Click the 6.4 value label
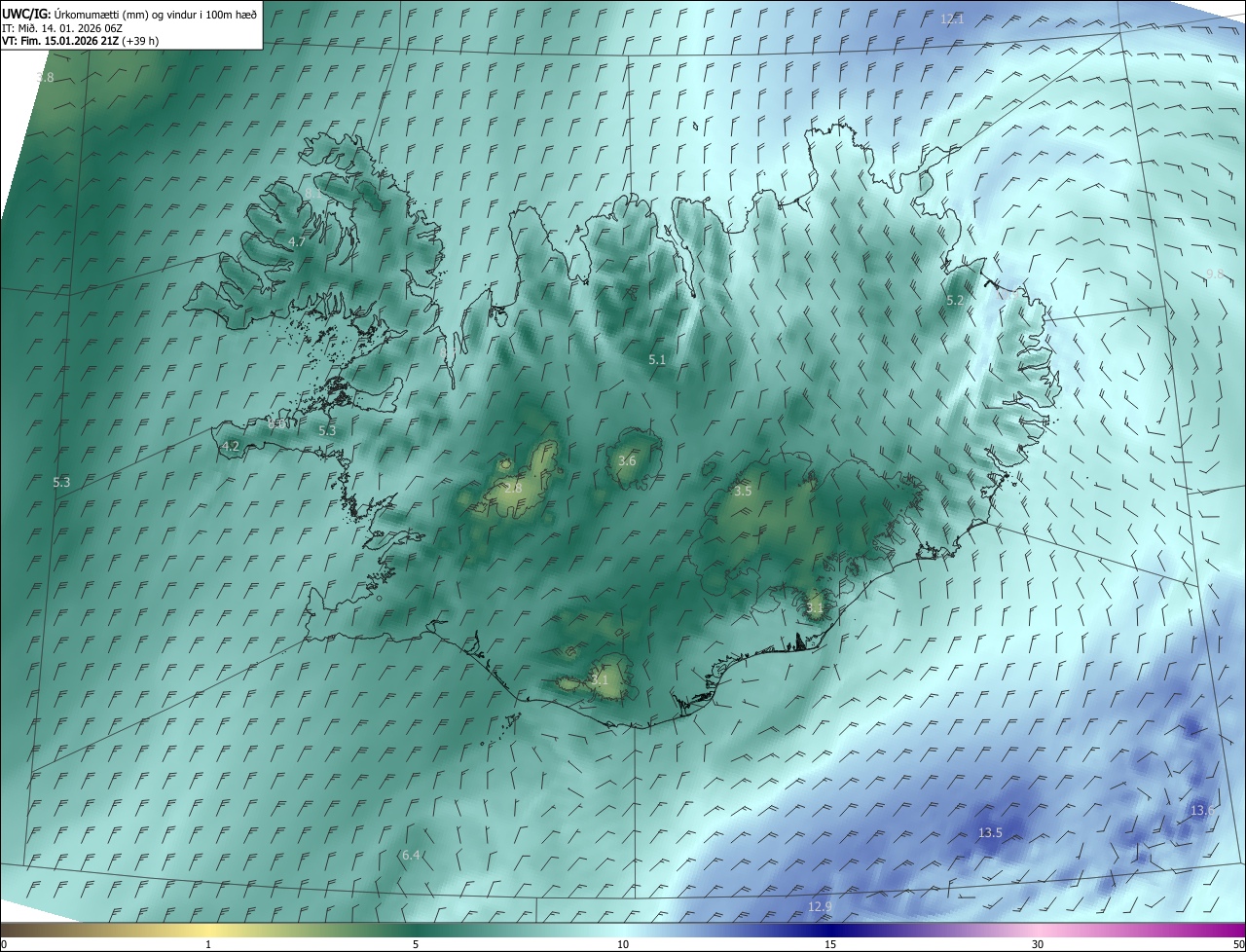This screenshot has height=952, width=1246. pos(411,855)
